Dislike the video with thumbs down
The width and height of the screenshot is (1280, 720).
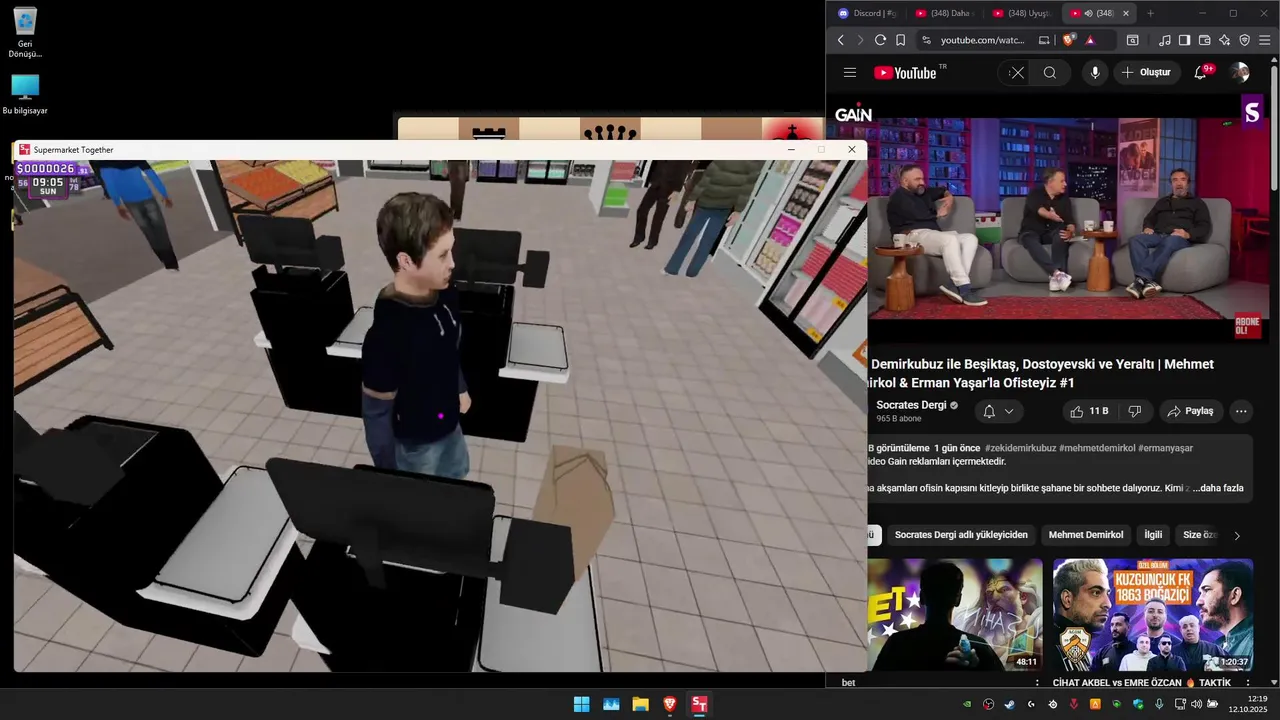[1135, 411]
